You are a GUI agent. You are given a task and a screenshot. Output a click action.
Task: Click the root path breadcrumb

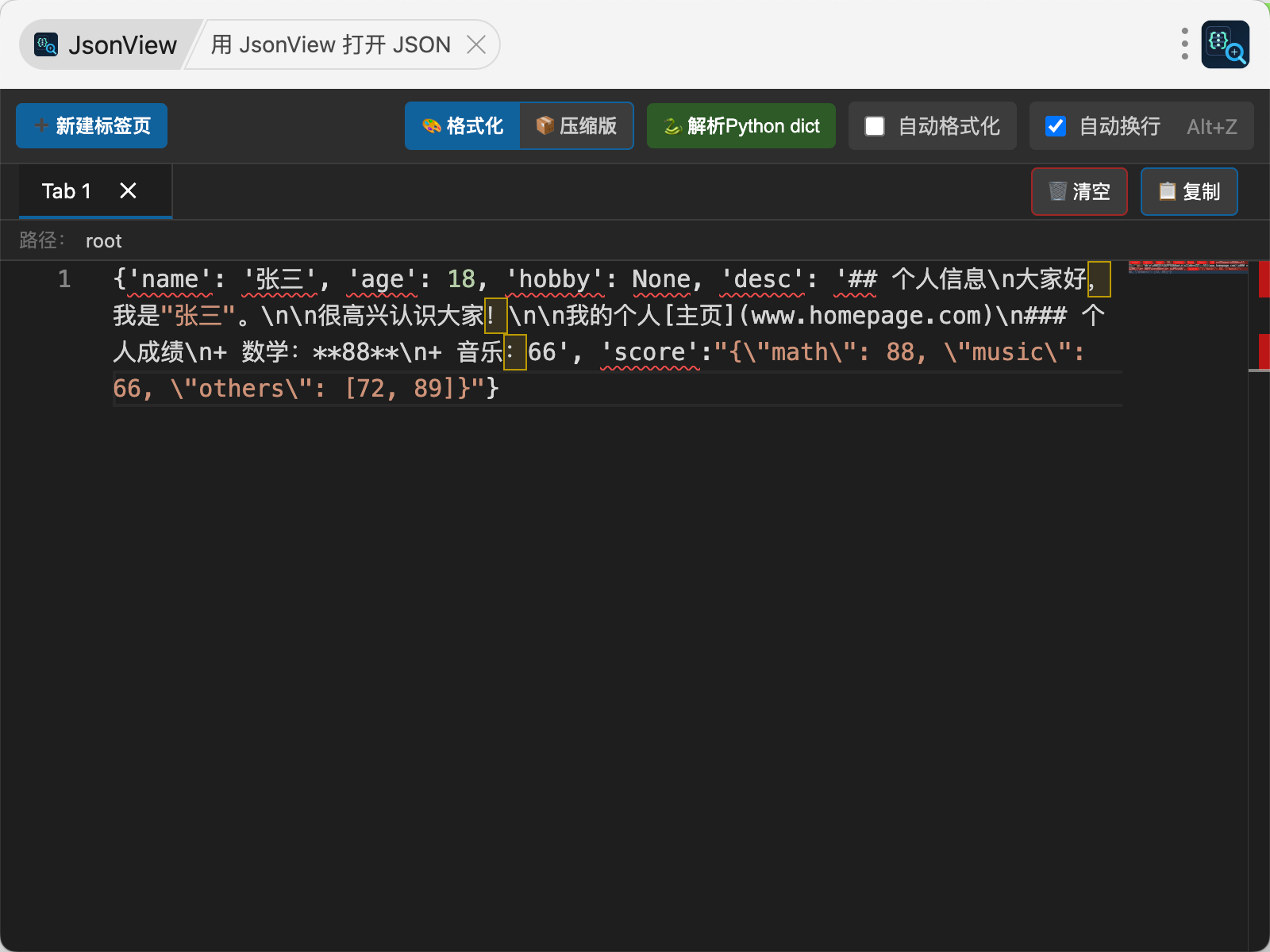coord(104,241)
